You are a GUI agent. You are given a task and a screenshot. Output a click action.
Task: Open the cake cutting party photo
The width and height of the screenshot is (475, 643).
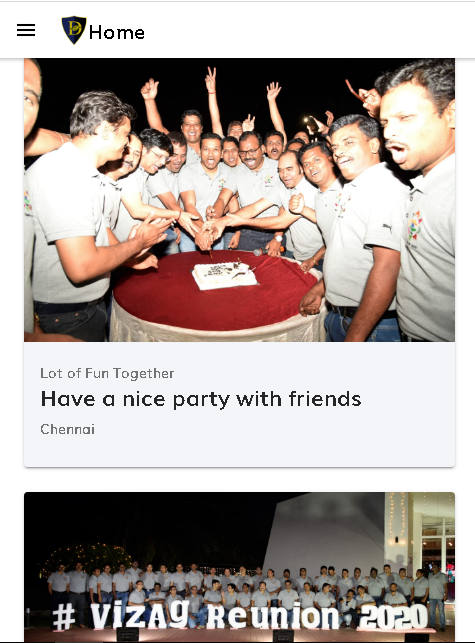click(x=239, y=200)
